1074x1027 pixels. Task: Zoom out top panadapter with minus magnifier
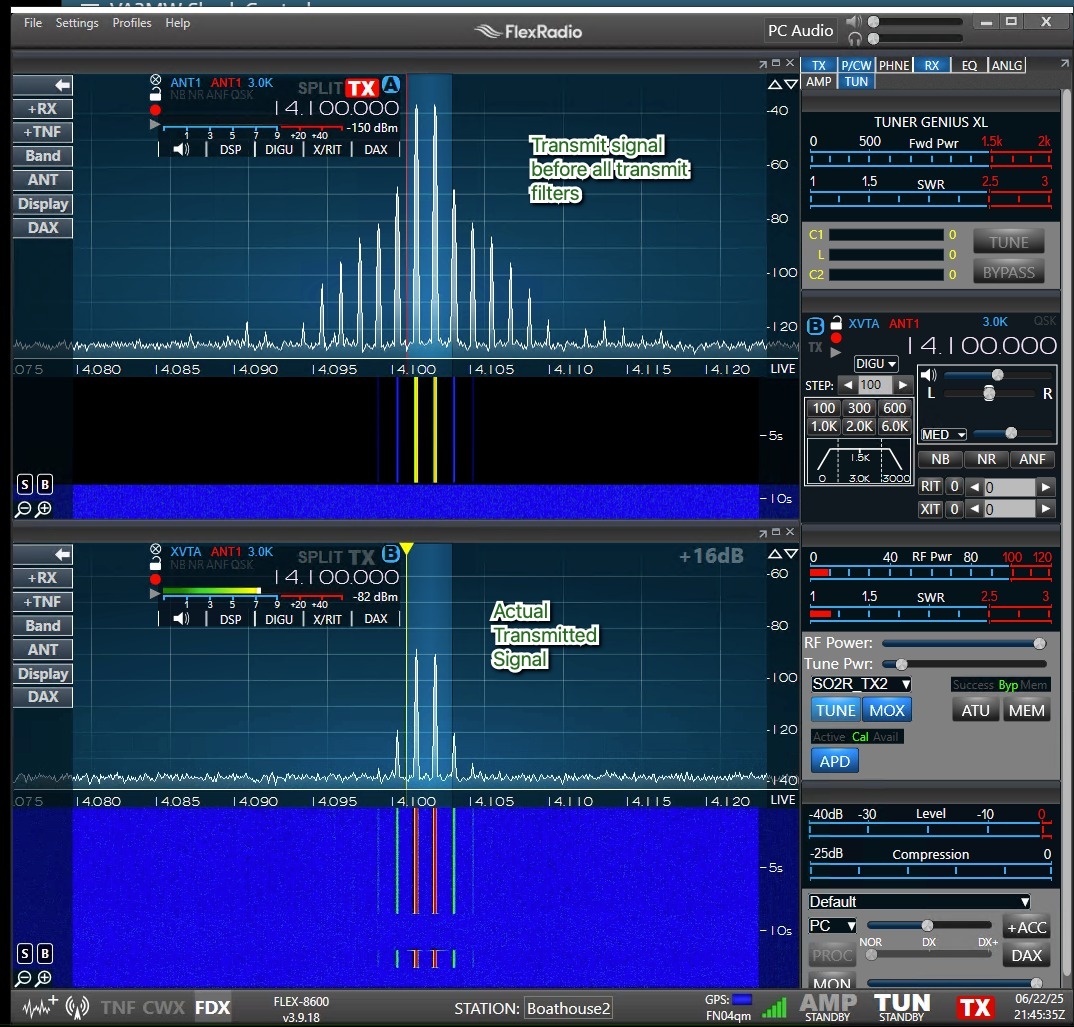point(23,509)
